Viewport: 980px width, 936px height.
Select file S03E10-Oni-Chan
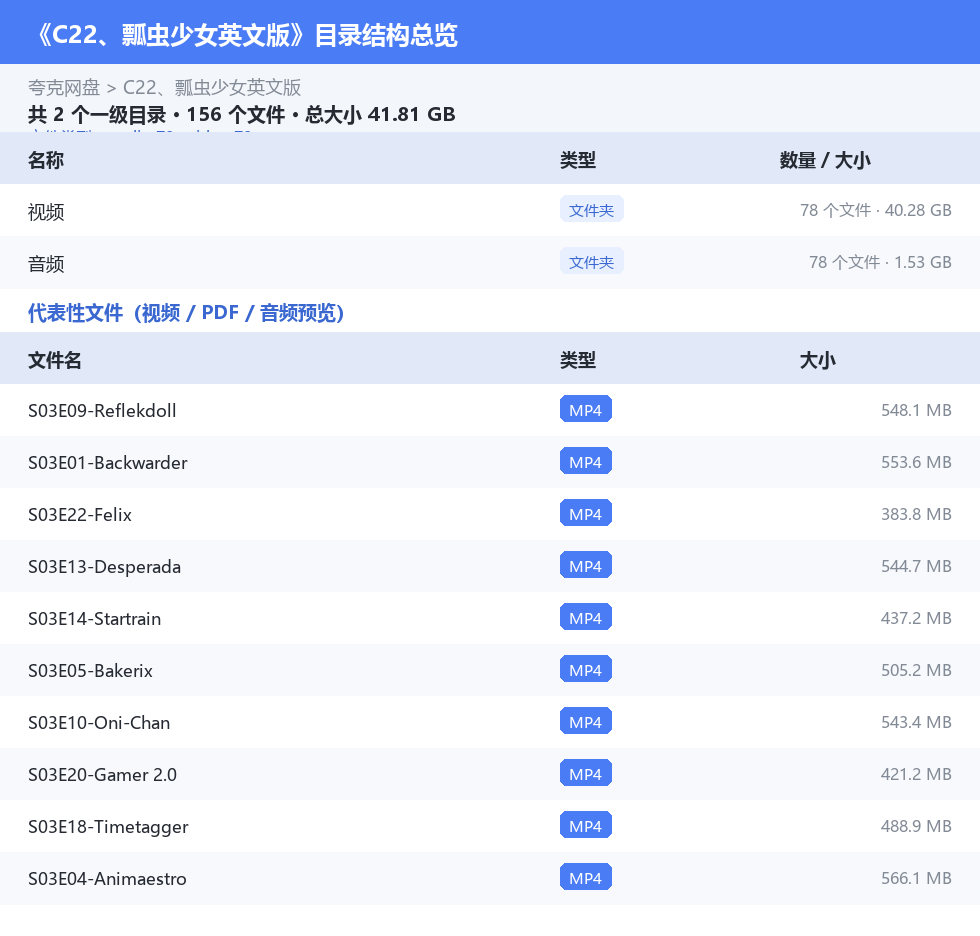pyautogui.click(x=99, y=722)
